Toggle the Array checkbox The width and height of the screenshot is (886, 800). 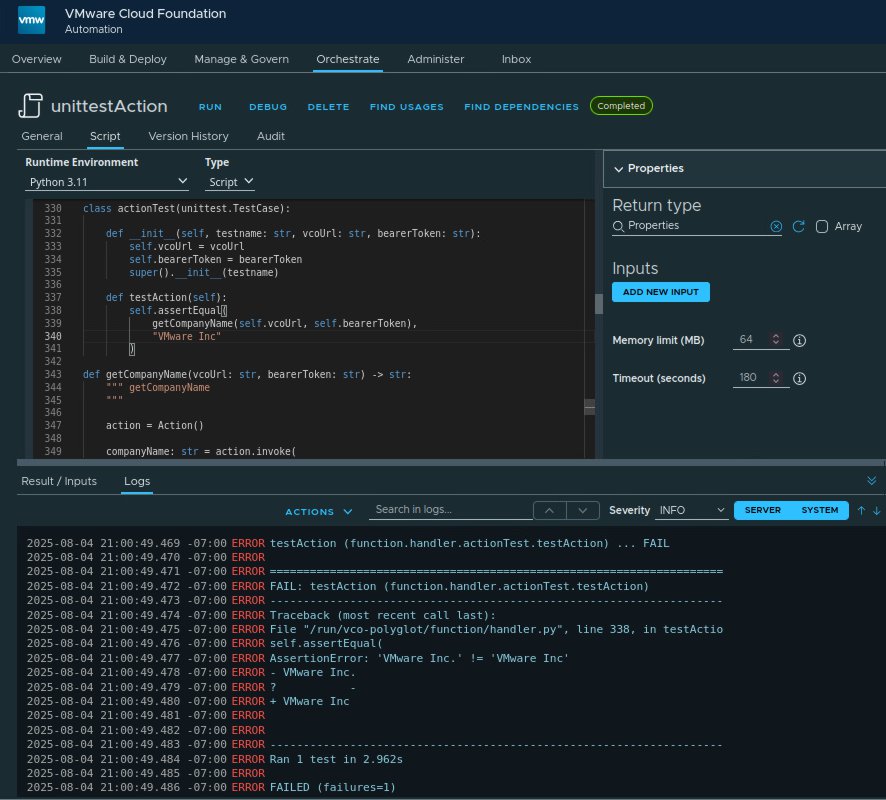coord(822,227)
